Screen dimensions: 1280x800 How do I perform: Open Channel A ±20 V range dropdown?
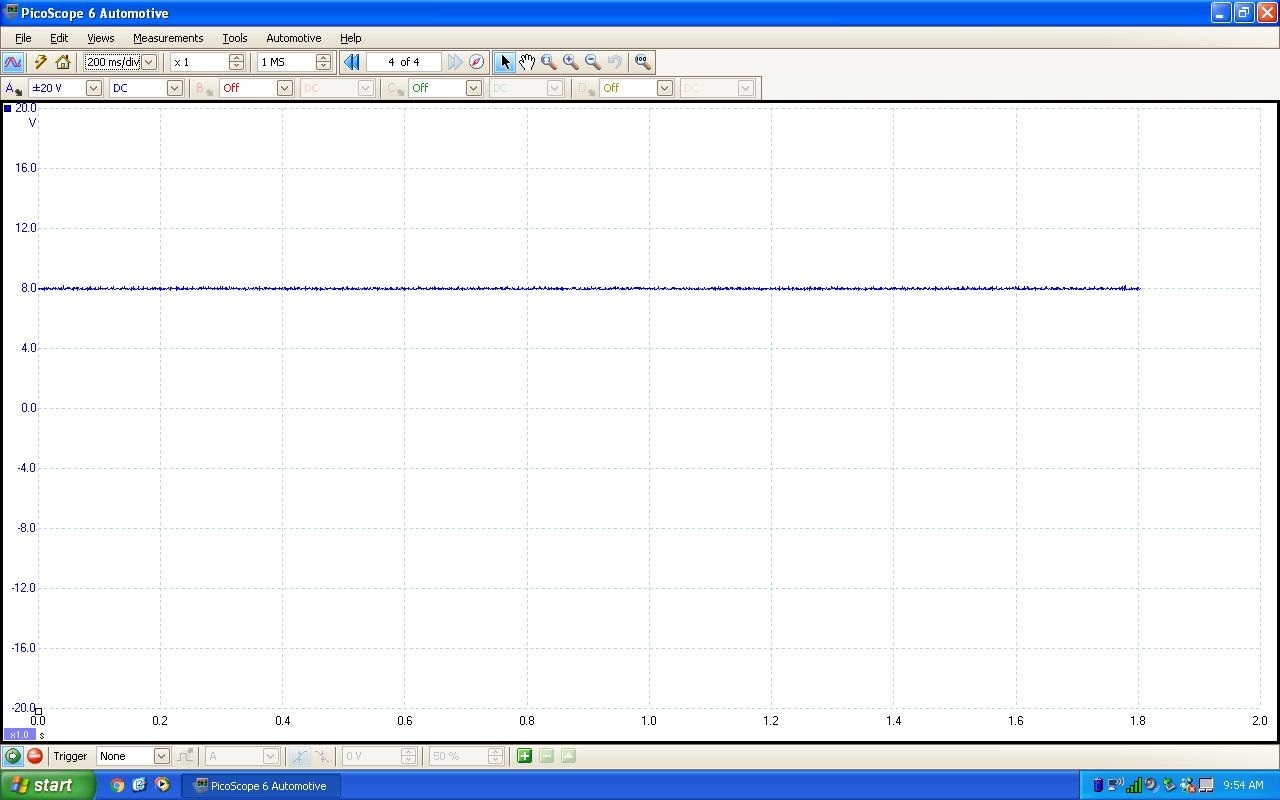(x=93, y=88)
